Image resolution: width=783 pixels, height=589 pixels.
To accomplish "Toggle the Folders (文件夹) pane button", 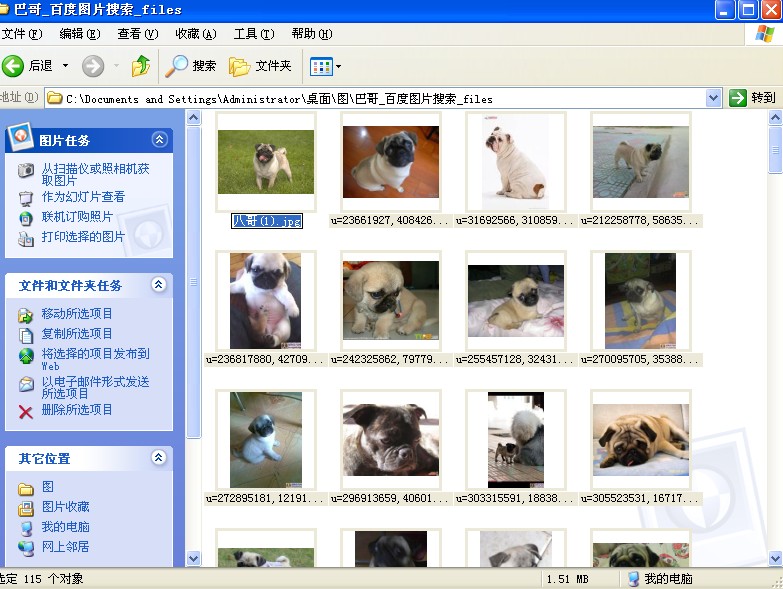I will (260, 66).
